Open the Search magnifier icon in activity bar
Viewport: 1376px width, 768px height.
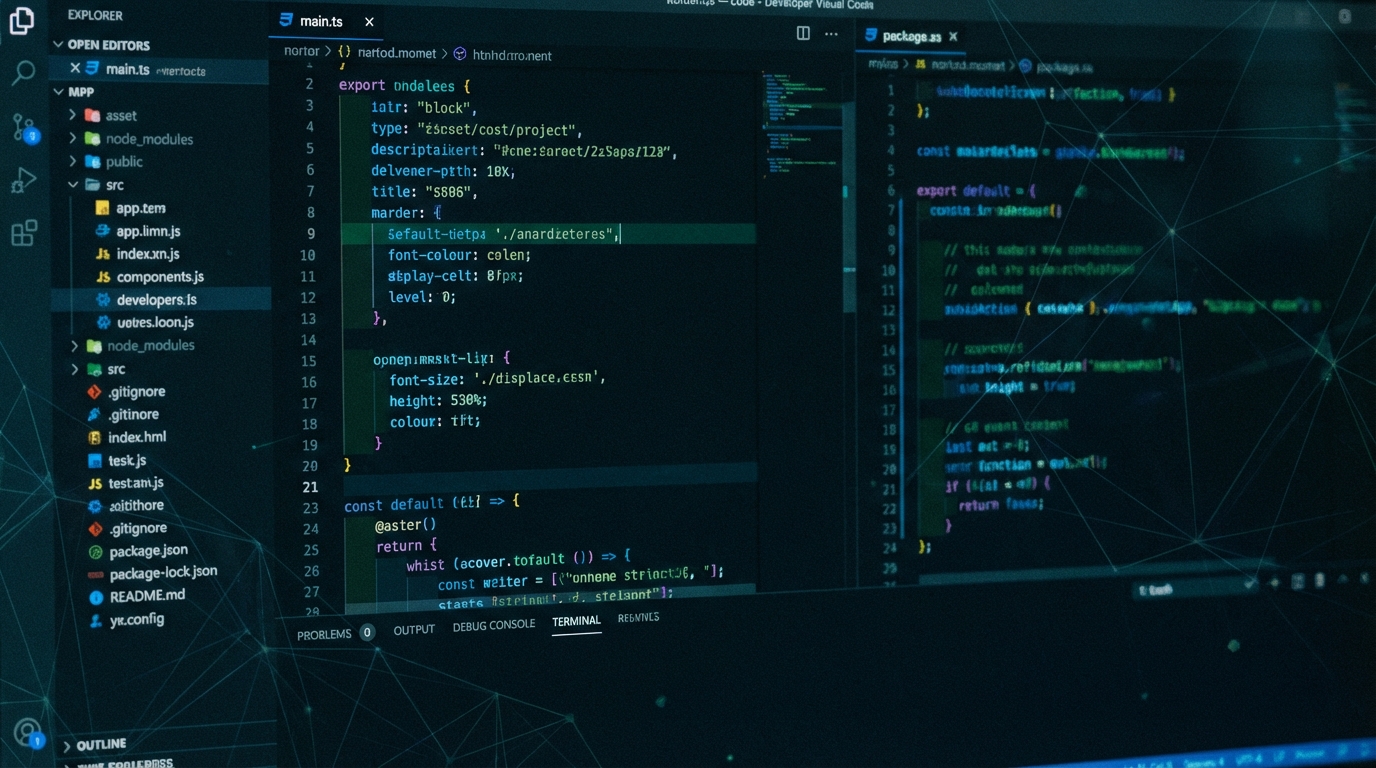[23, 72]
